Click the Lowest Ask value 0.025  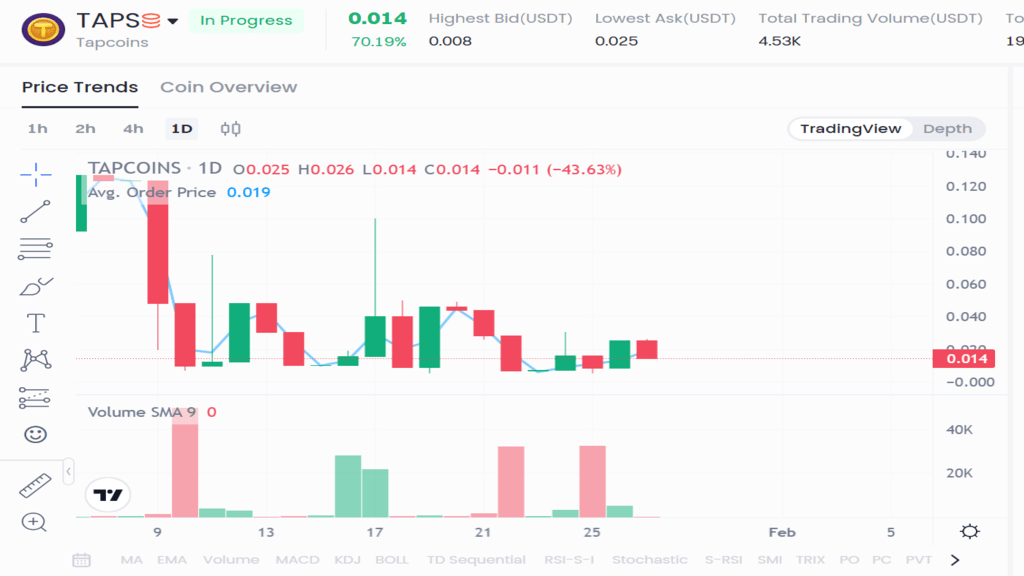click(616, 41)
